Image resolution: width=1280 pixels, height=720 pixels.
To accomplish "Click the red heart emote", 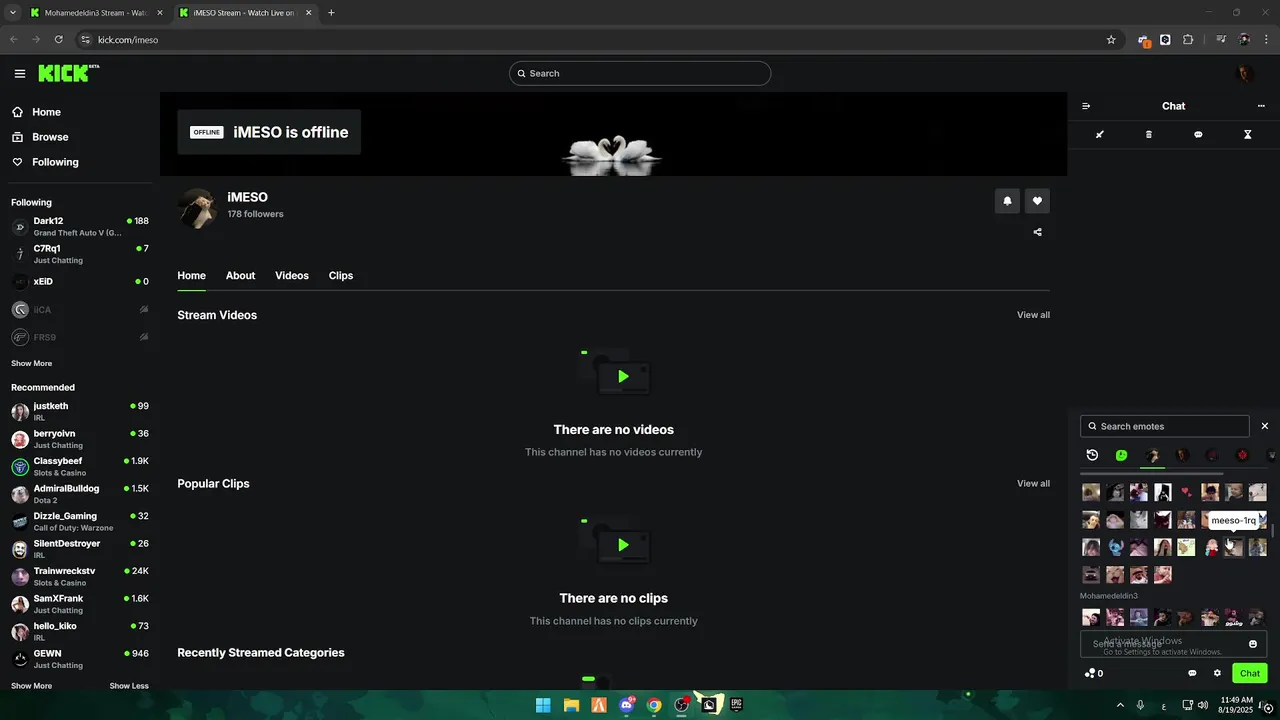I will coord(1186,492).
